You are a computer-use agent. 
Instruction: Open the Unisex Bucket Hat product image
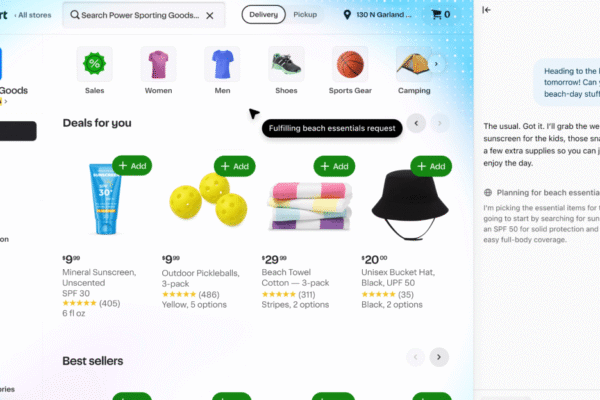[x=410, y=205]
